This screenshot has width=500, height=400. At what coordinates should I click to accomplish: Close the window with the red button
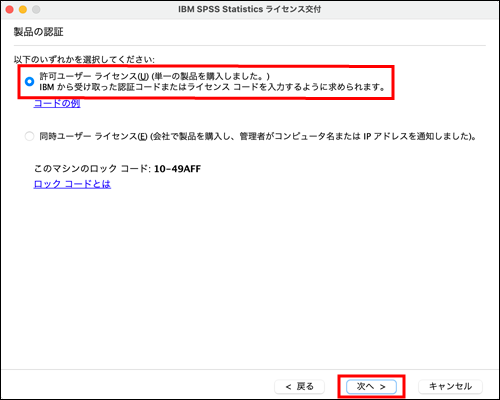coord(9,10)
